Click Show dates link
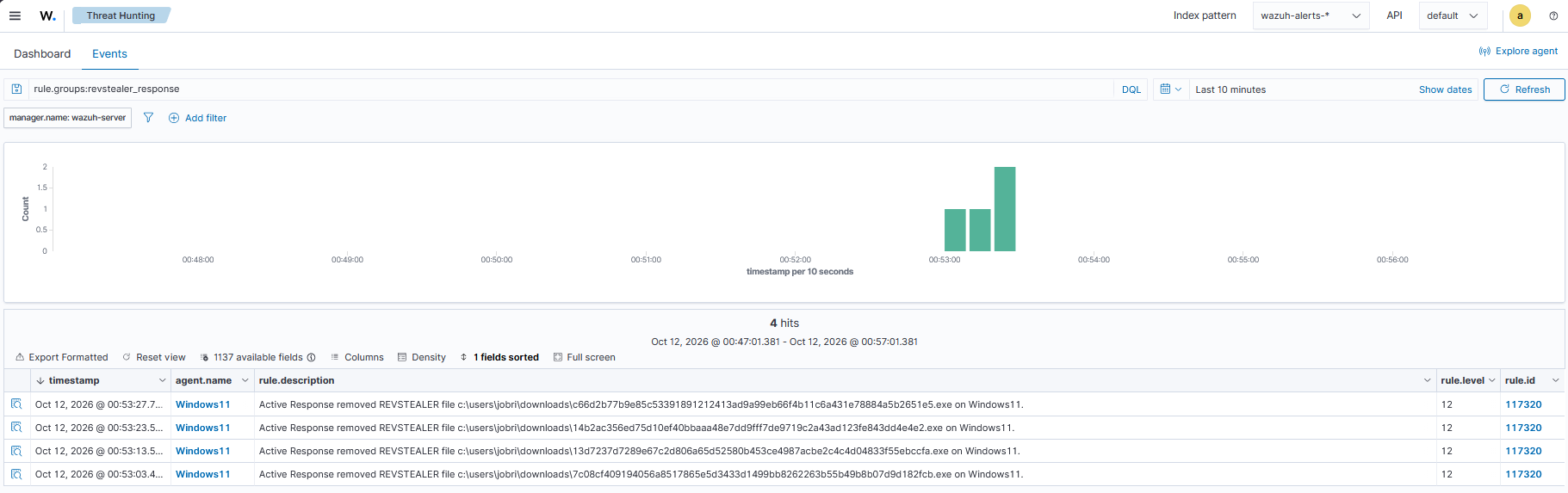1568x493 pixels. pos(1445,89)
